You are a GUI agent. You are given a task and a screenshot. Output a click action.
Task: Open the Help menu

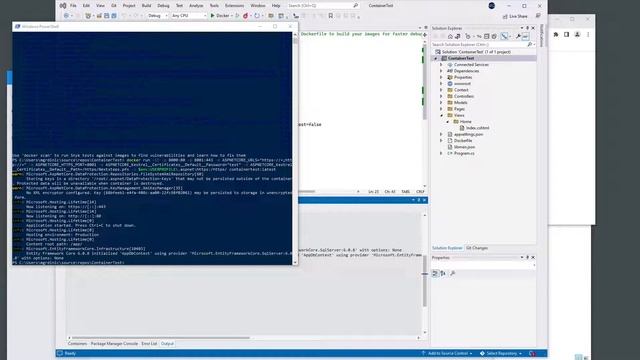coord(276,6)
